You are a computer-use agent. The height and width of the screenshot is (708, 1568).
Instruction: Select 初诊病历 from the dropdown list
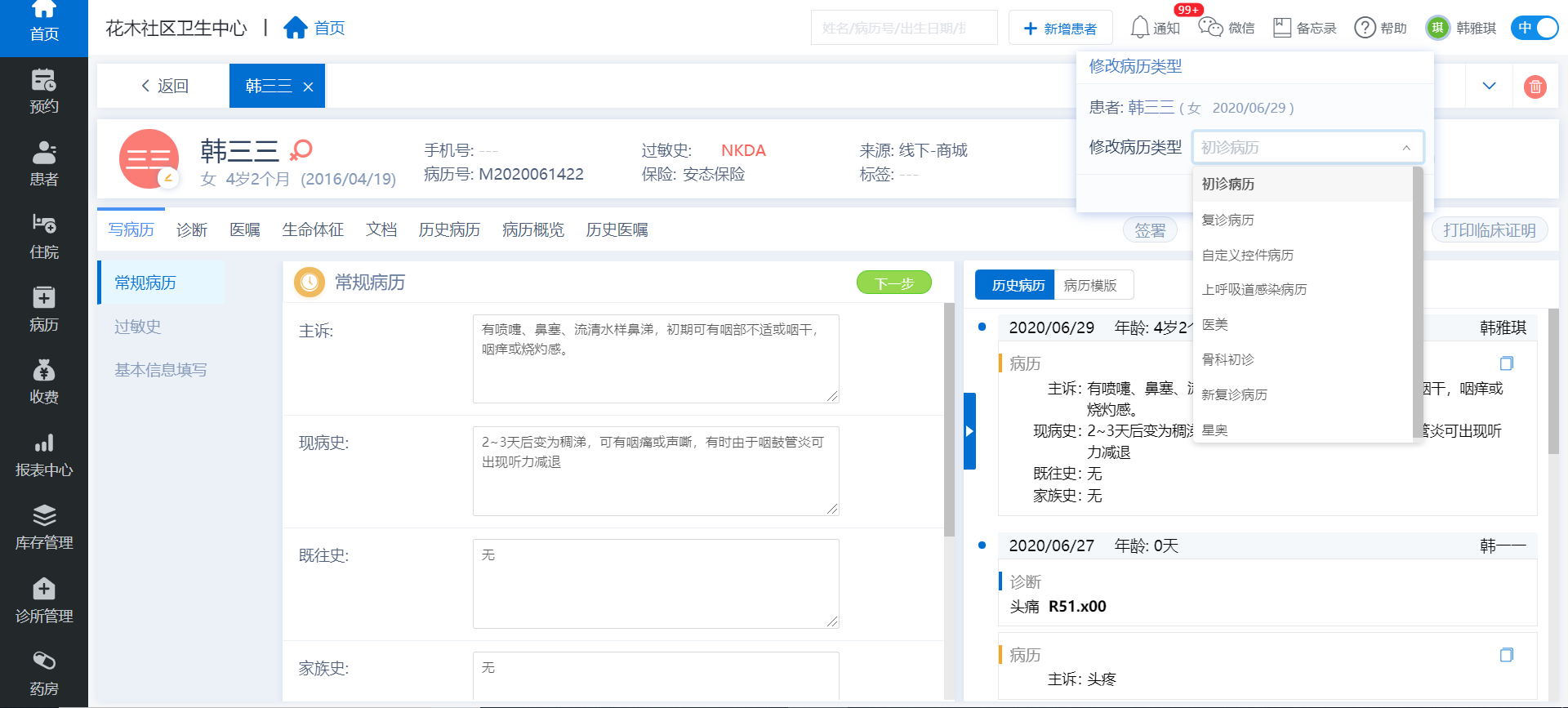[1303, 184]
